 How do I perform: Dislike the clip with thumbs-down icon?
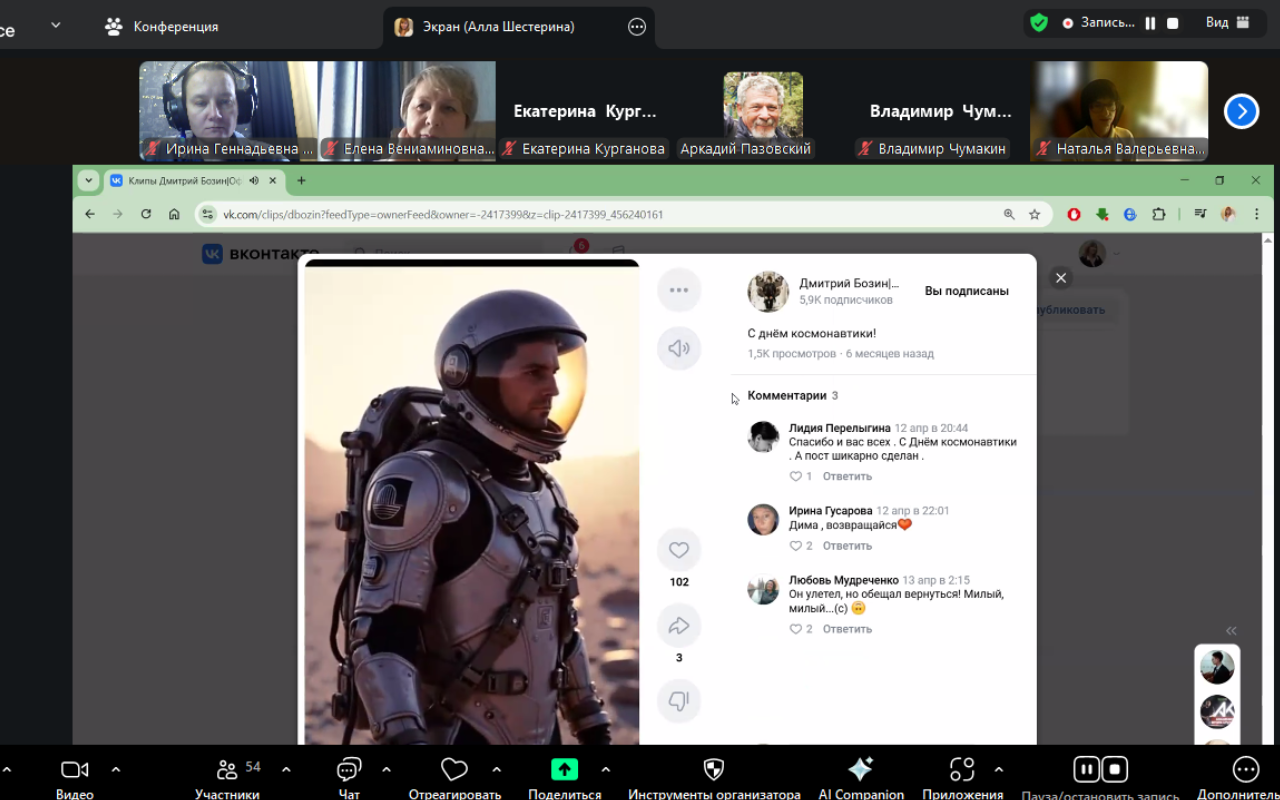(679, 701)
